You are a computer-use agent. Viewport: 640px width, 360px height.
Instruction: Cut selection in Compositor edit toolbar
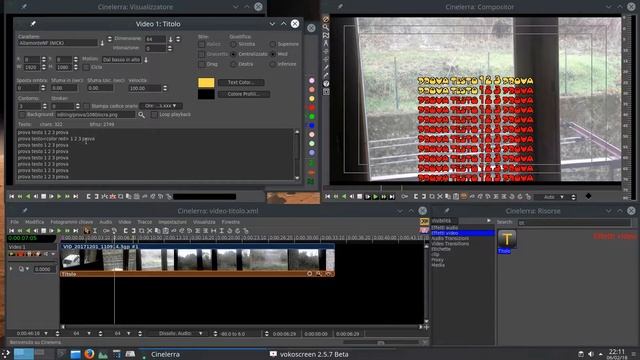click(440, 197)
